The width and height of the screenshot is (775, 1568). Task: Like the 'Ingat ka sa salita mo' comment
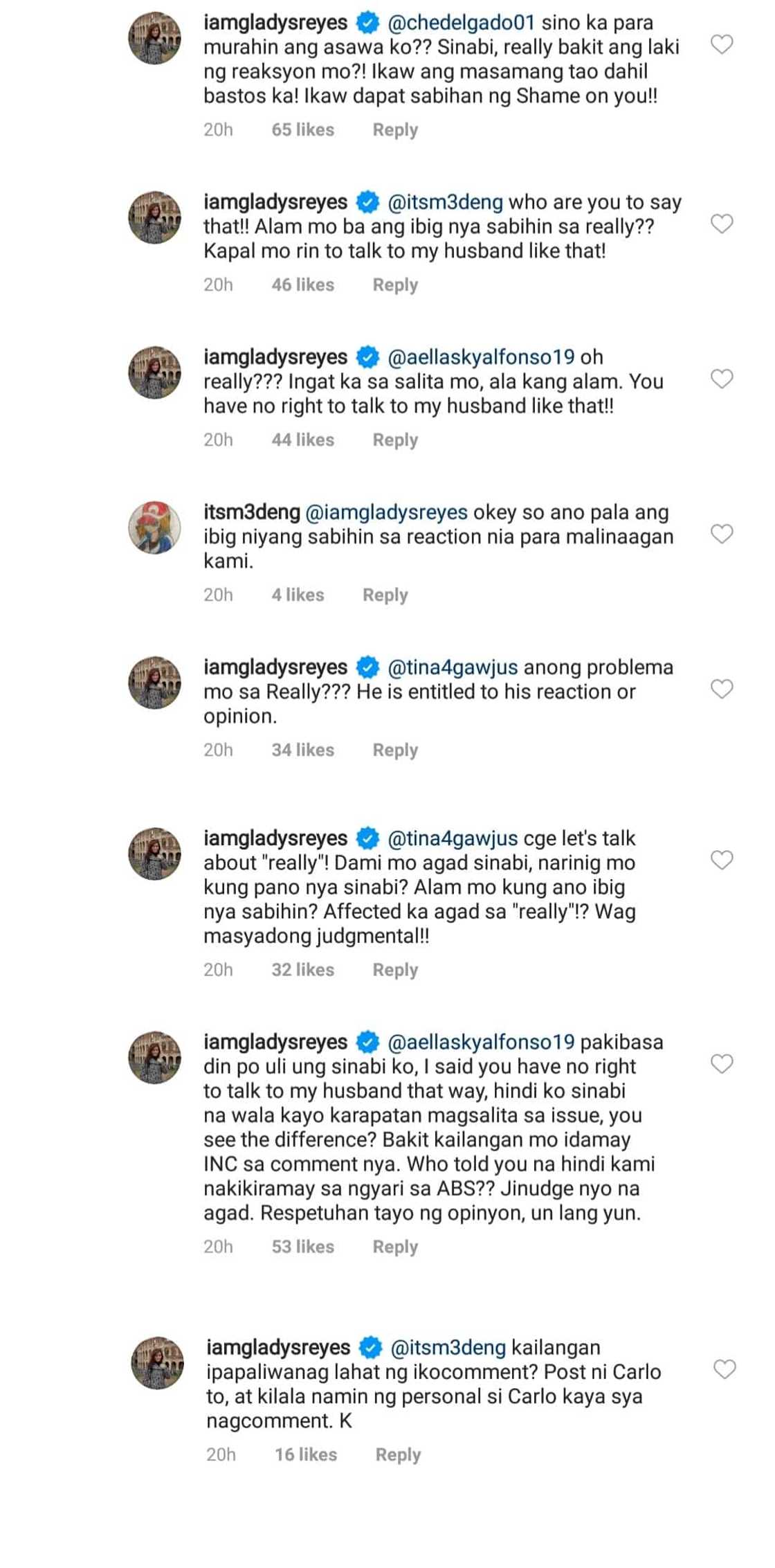[722, 379]
